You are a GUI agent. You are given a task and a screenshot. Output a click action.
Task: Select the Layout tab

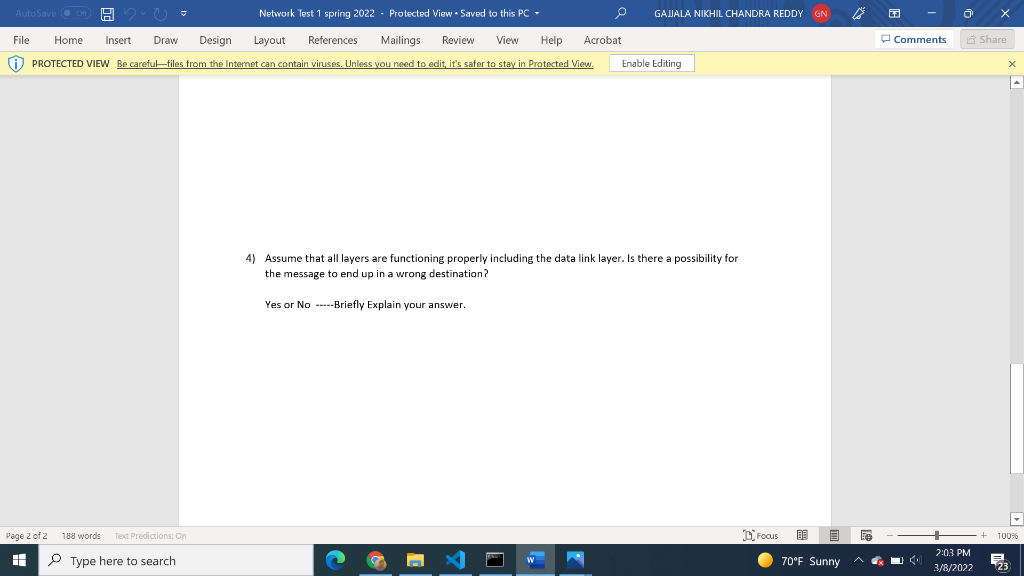[x=269, y=40]
